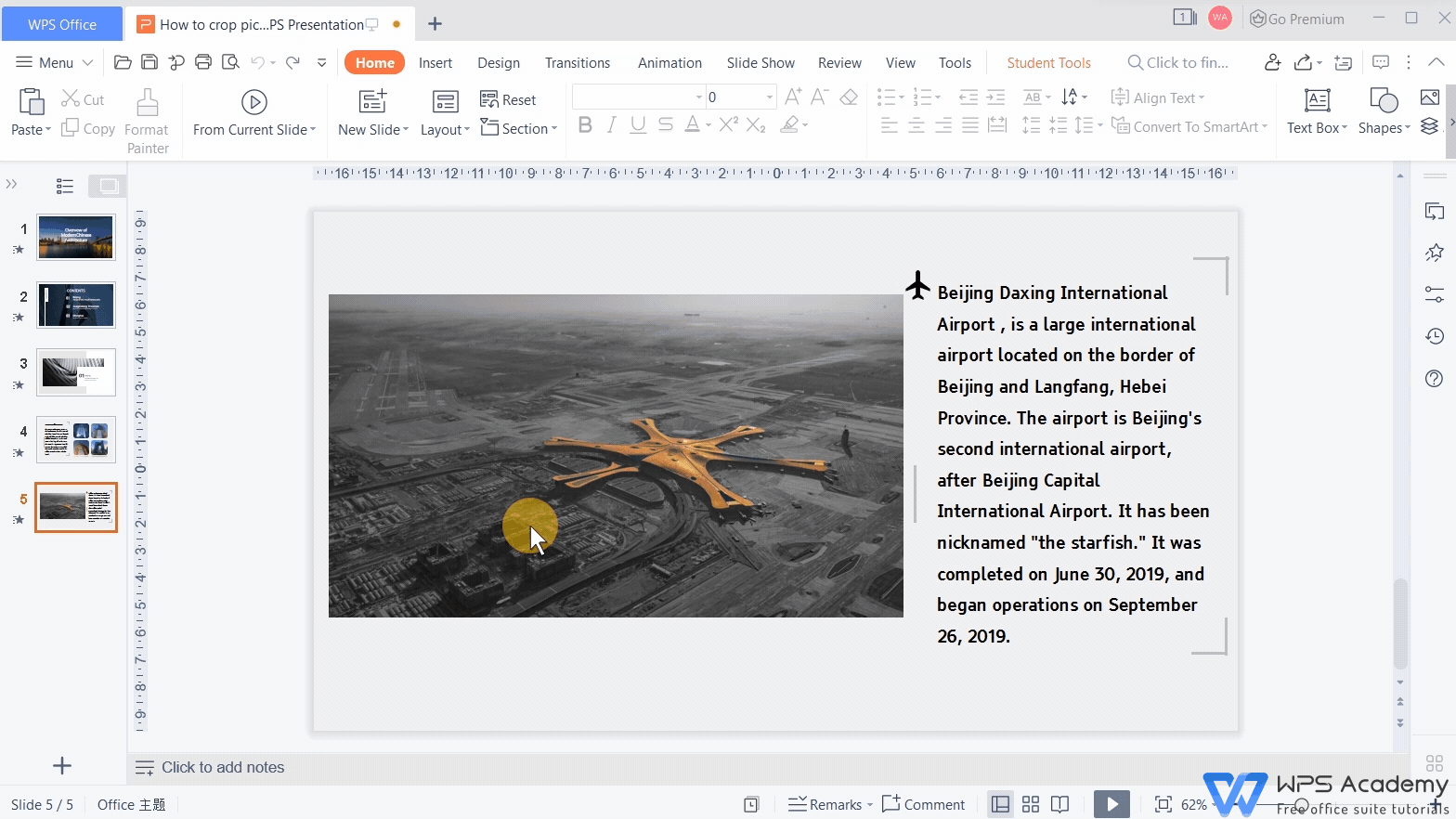Apply subscript formatting
This screenshot has height=819, width=1456.
pos(756,124)
